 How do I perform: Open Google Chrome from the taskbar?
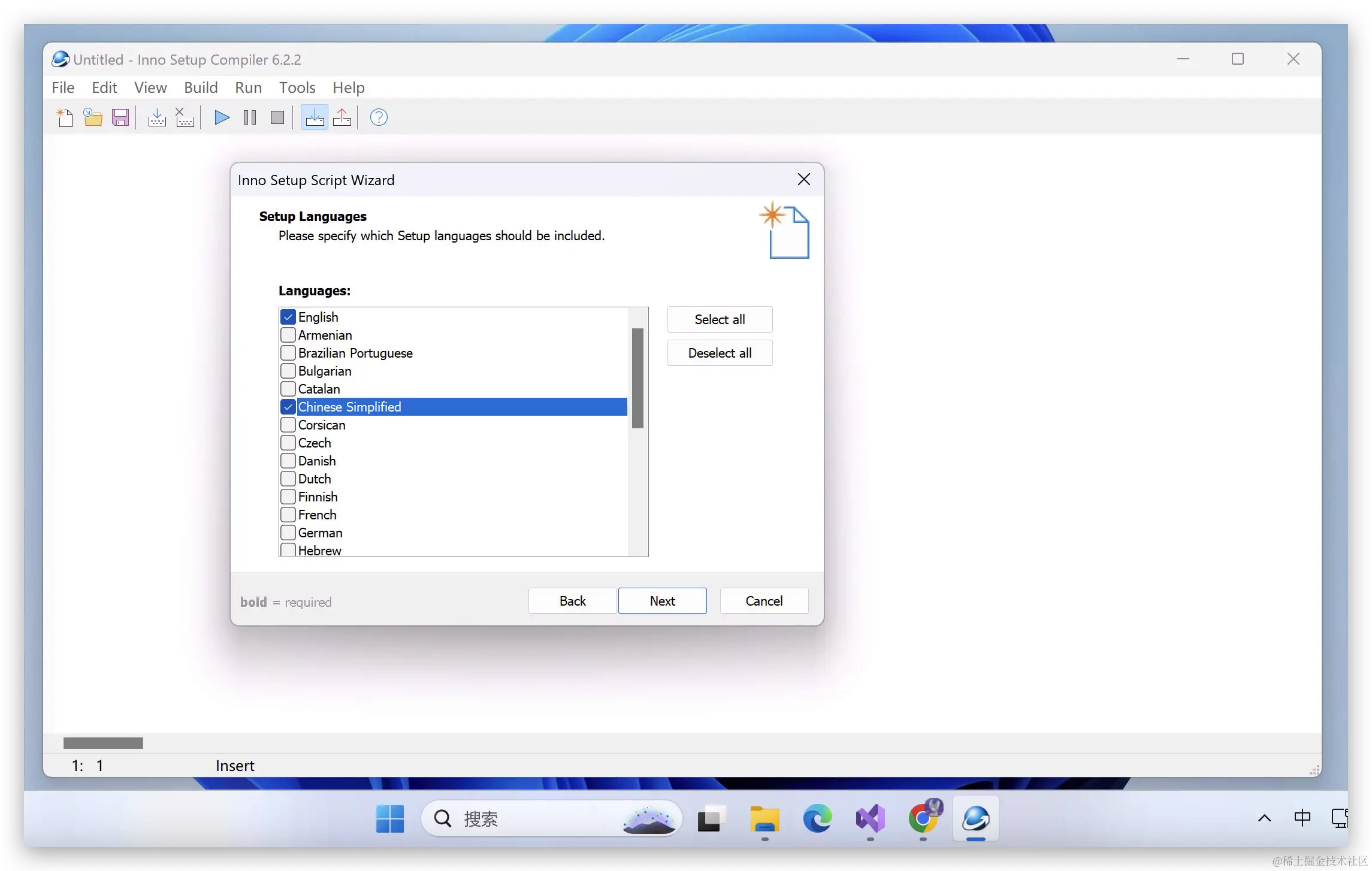click(x=923, y=818)
